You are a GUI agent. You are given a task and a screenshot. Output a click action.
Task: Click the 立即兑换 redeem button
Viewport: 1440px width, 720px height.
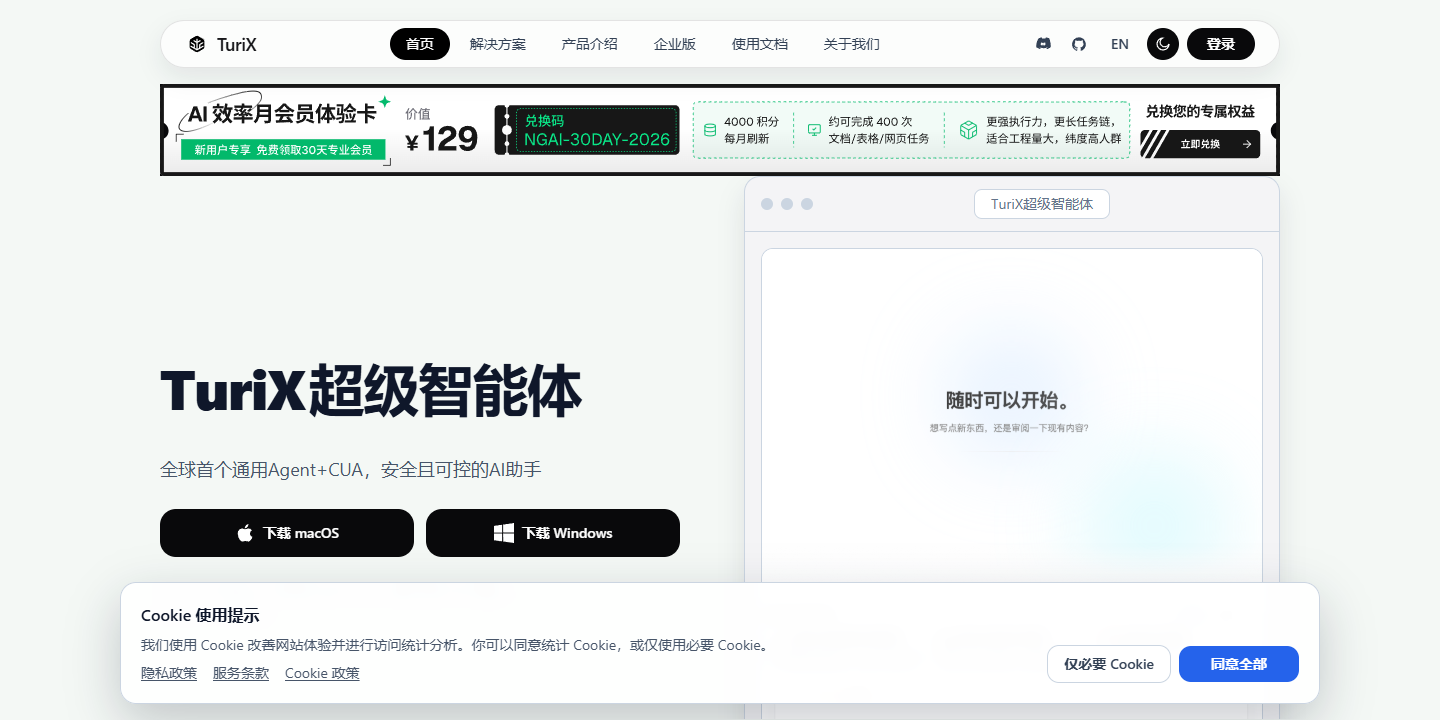click(x=1200, y=144)
